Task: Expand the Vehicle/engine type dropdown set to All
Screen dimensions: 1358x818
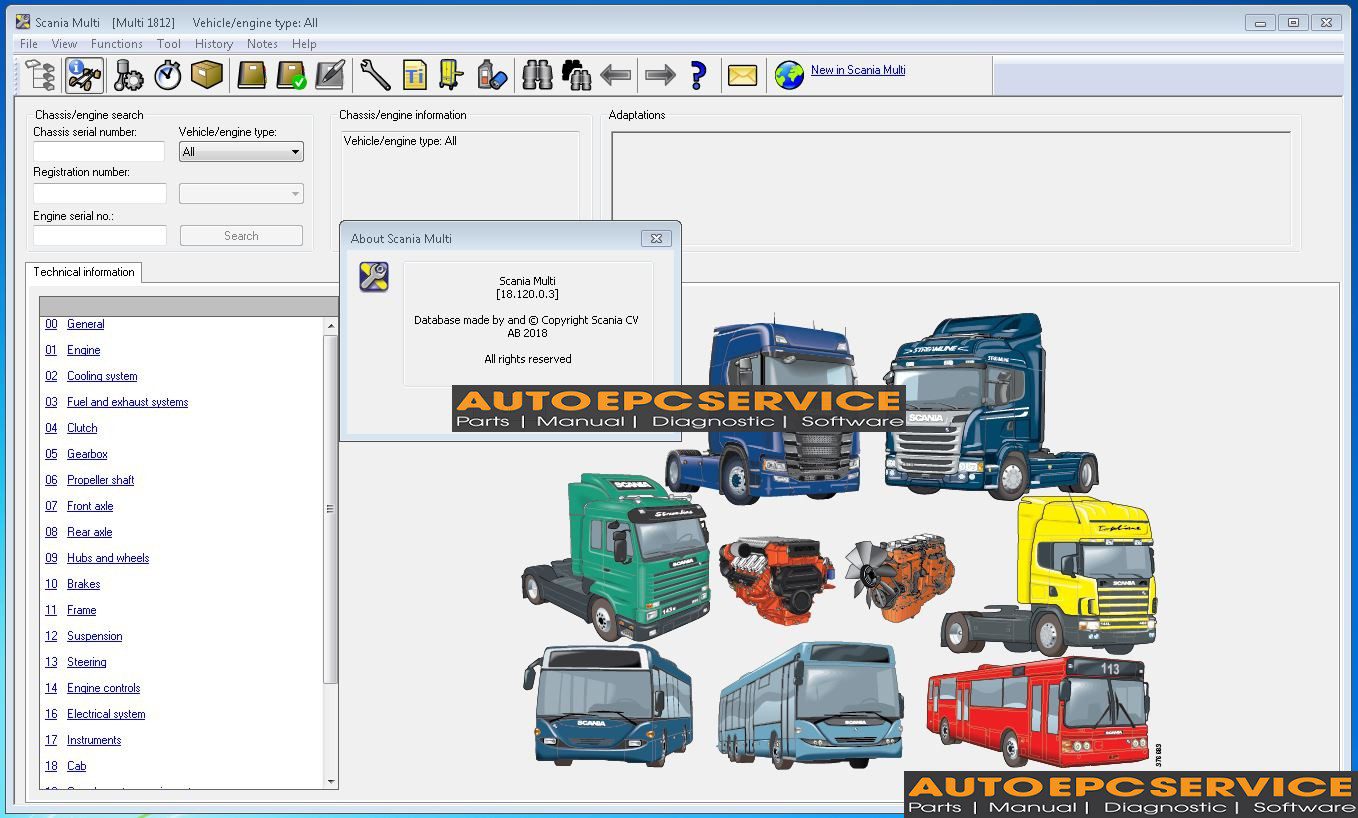Action: pos(241,152)
